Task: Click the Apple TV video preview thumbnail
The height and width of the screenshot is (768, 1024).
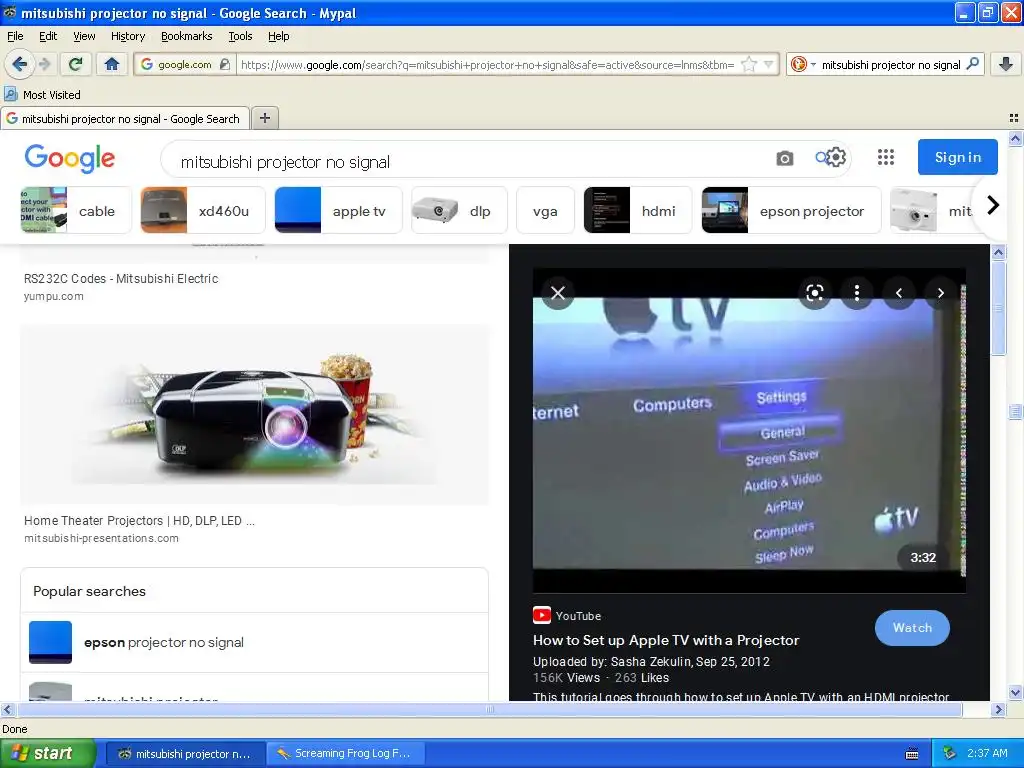Action: [749, 431]
